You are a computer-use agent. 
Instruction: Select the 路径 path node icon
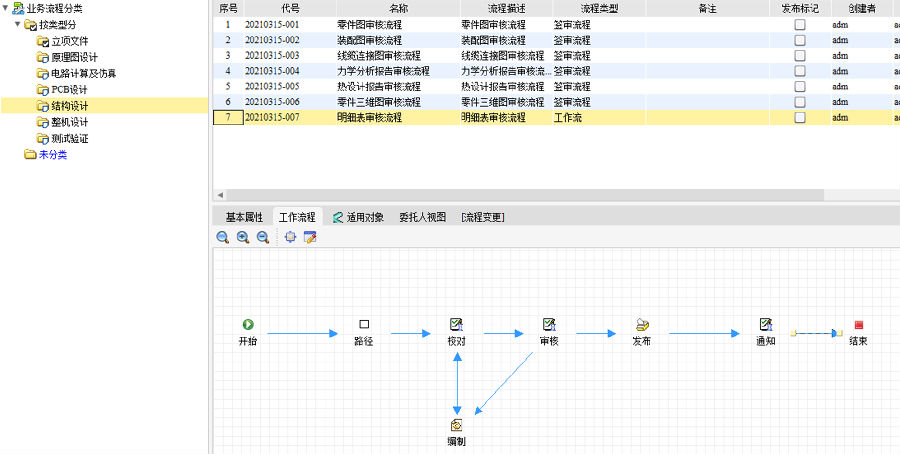click(364, 325)
